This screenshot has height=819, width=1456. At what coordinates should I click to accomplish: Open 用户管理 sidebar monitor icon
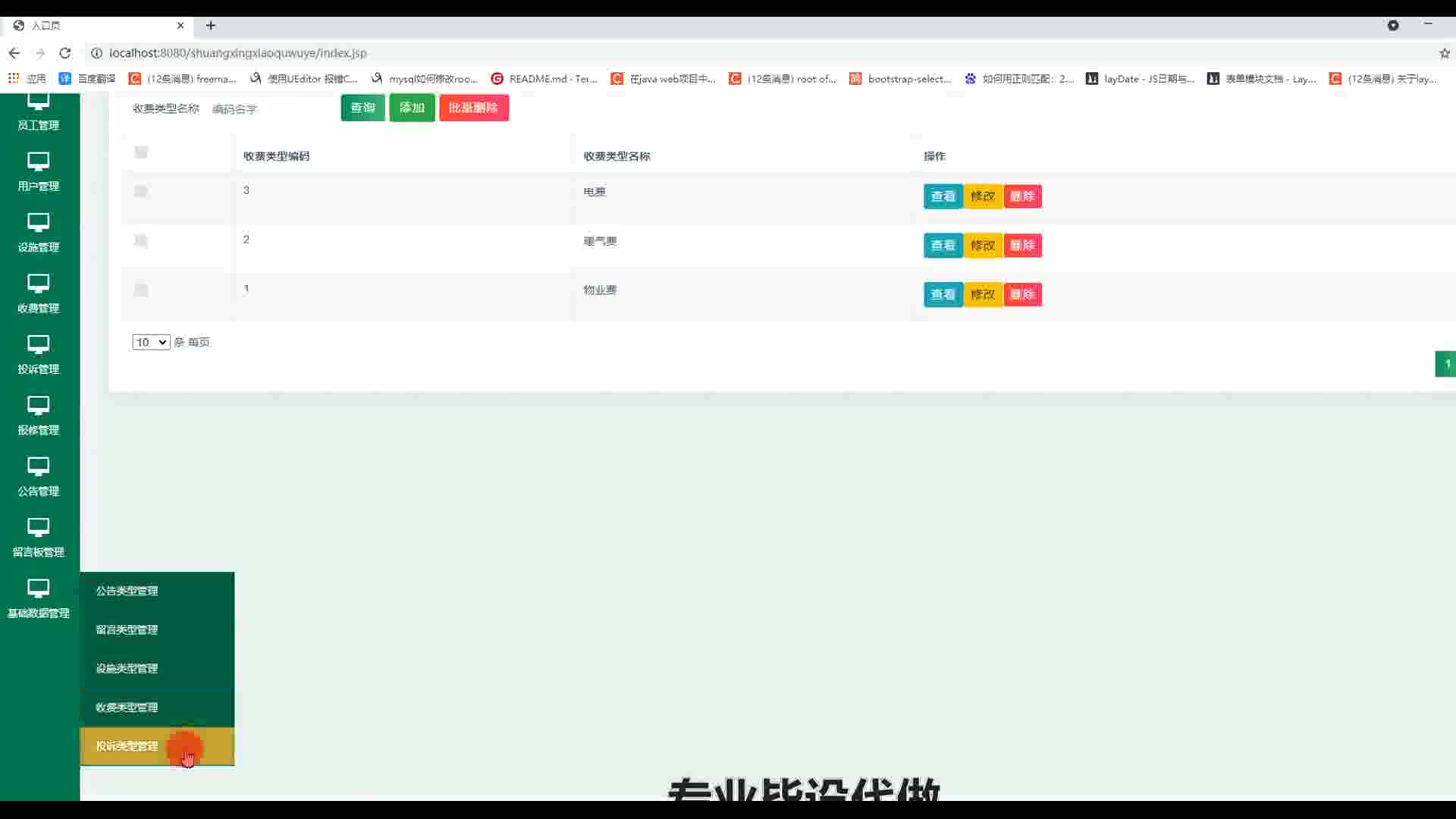tap(38, 162)
